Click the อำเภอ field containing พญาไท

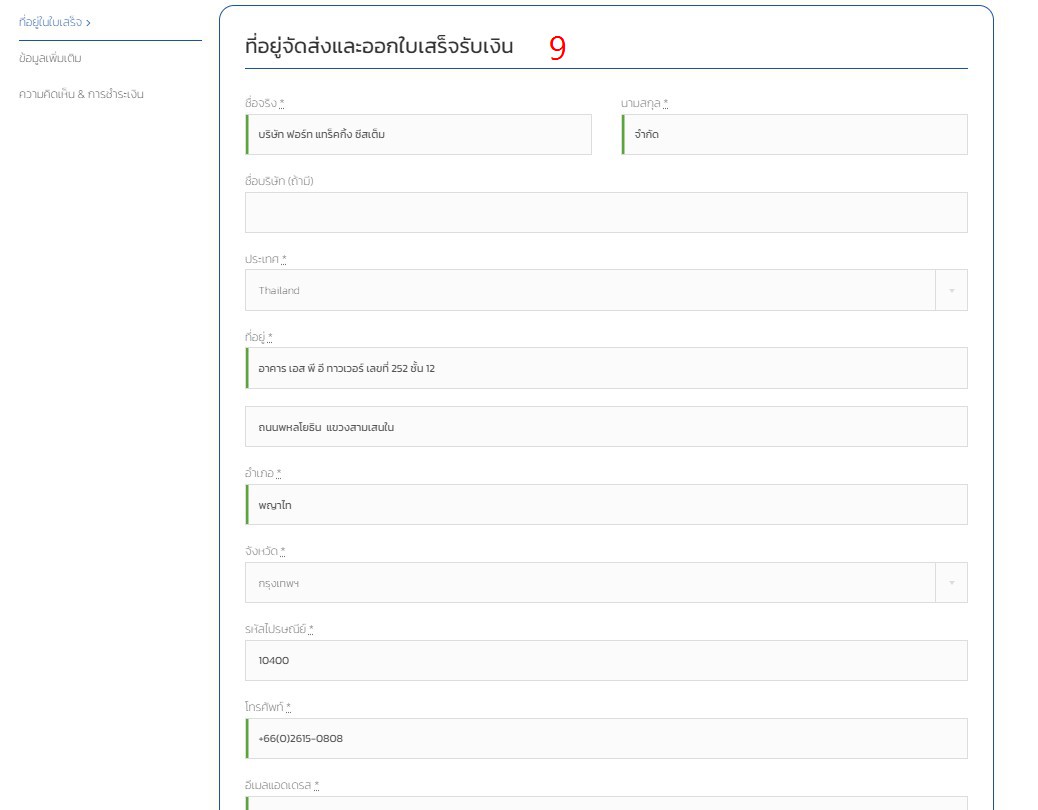[606, 505]
